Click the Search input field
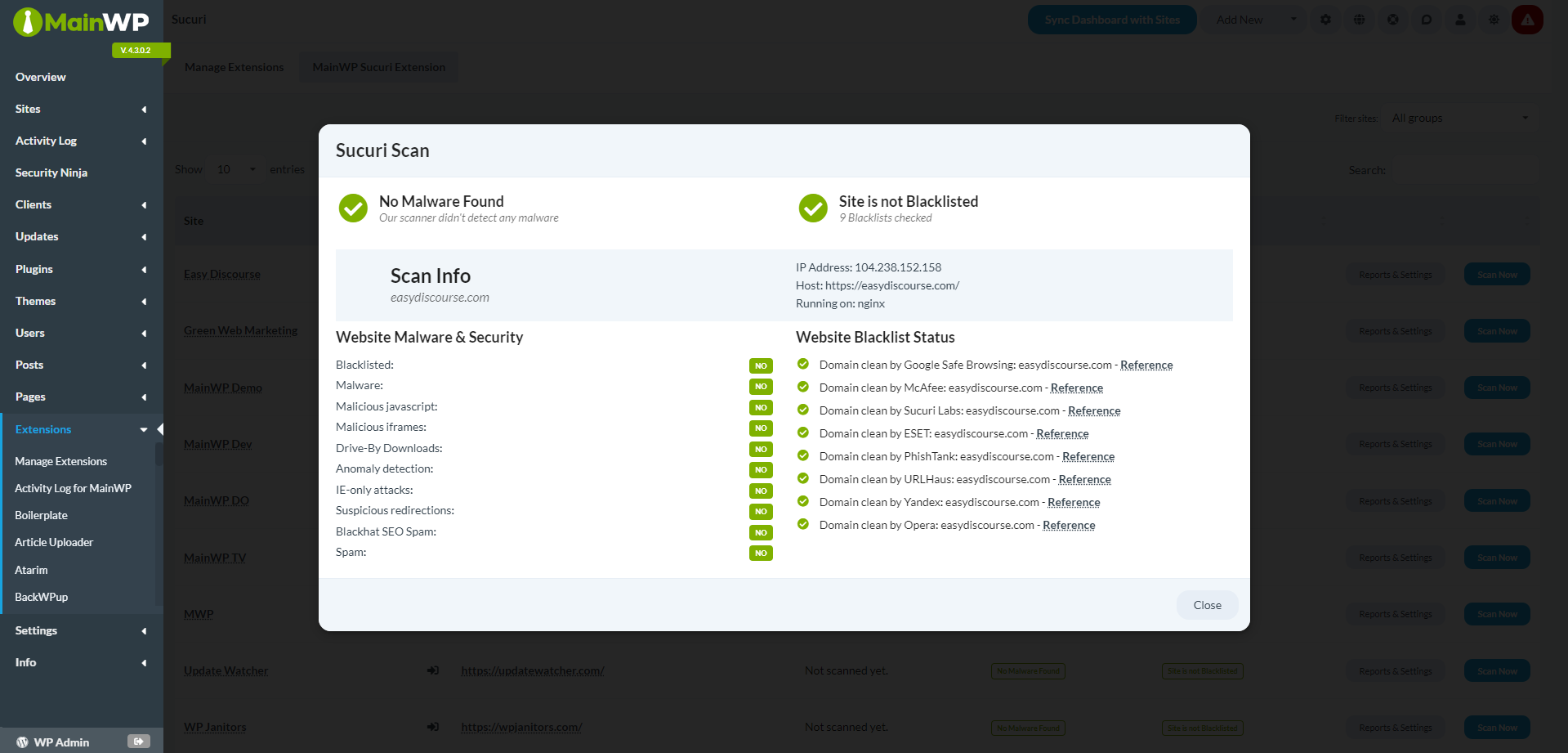The image size is (1568, 753). [x=1464, y=169]
